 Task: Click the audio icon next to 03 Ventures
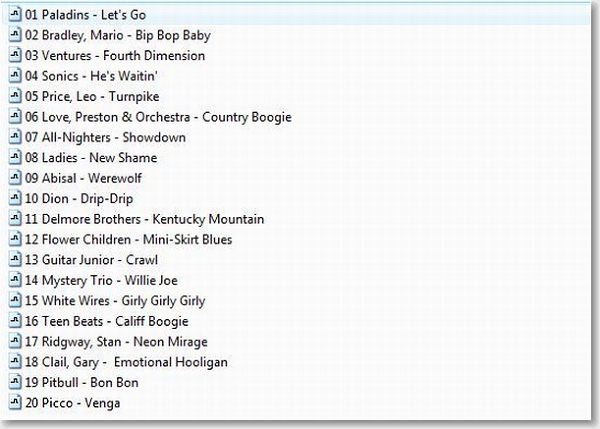point(14,56)
